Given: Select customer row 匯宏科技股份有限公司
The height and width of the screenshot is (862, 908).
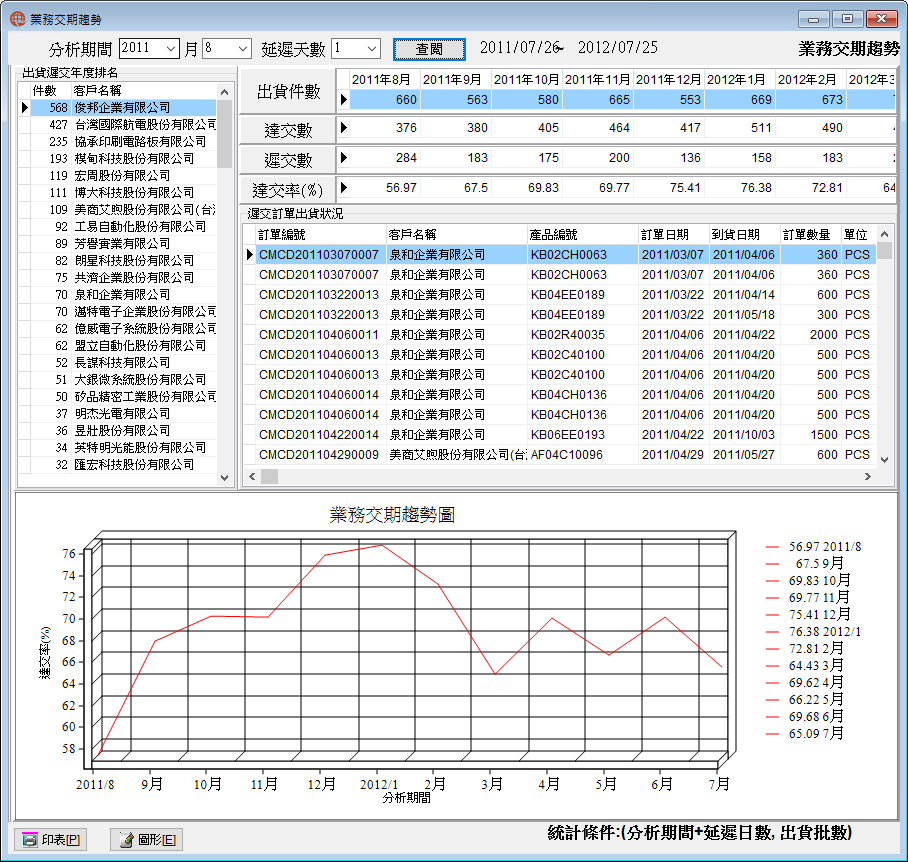Looking at the screenshot, I should (123, 464).
